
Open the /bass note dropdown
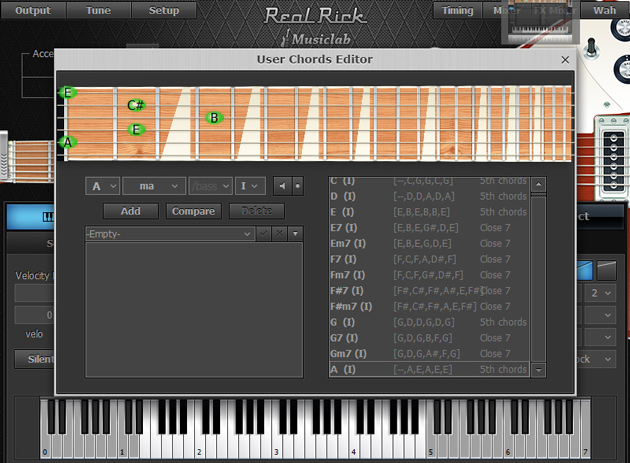tap(211, 186)
